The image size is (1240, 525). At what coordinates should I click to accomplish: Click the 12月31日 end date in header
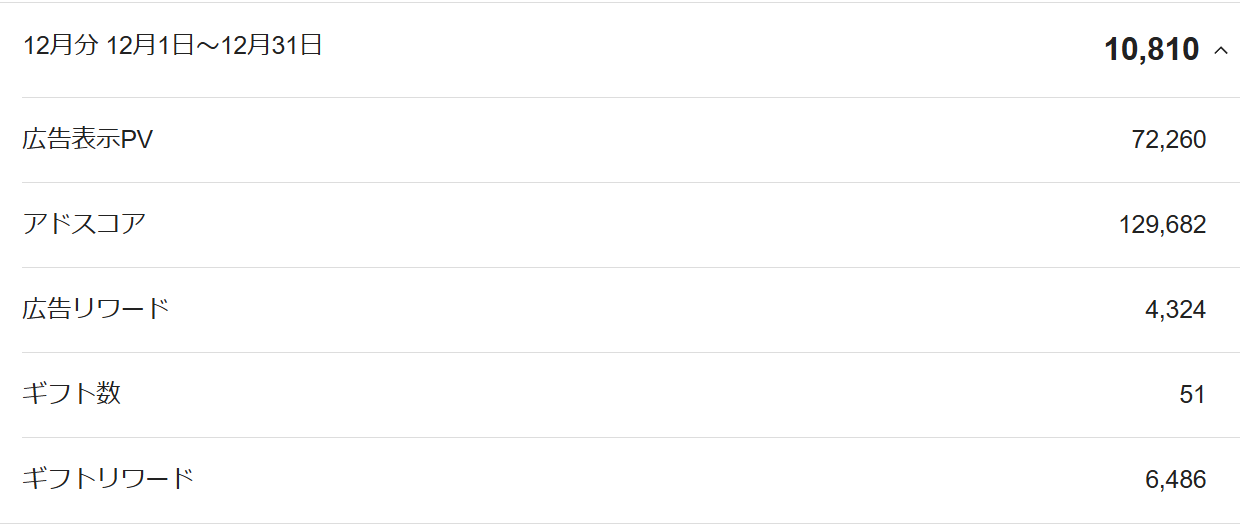[x=272, y=46]
